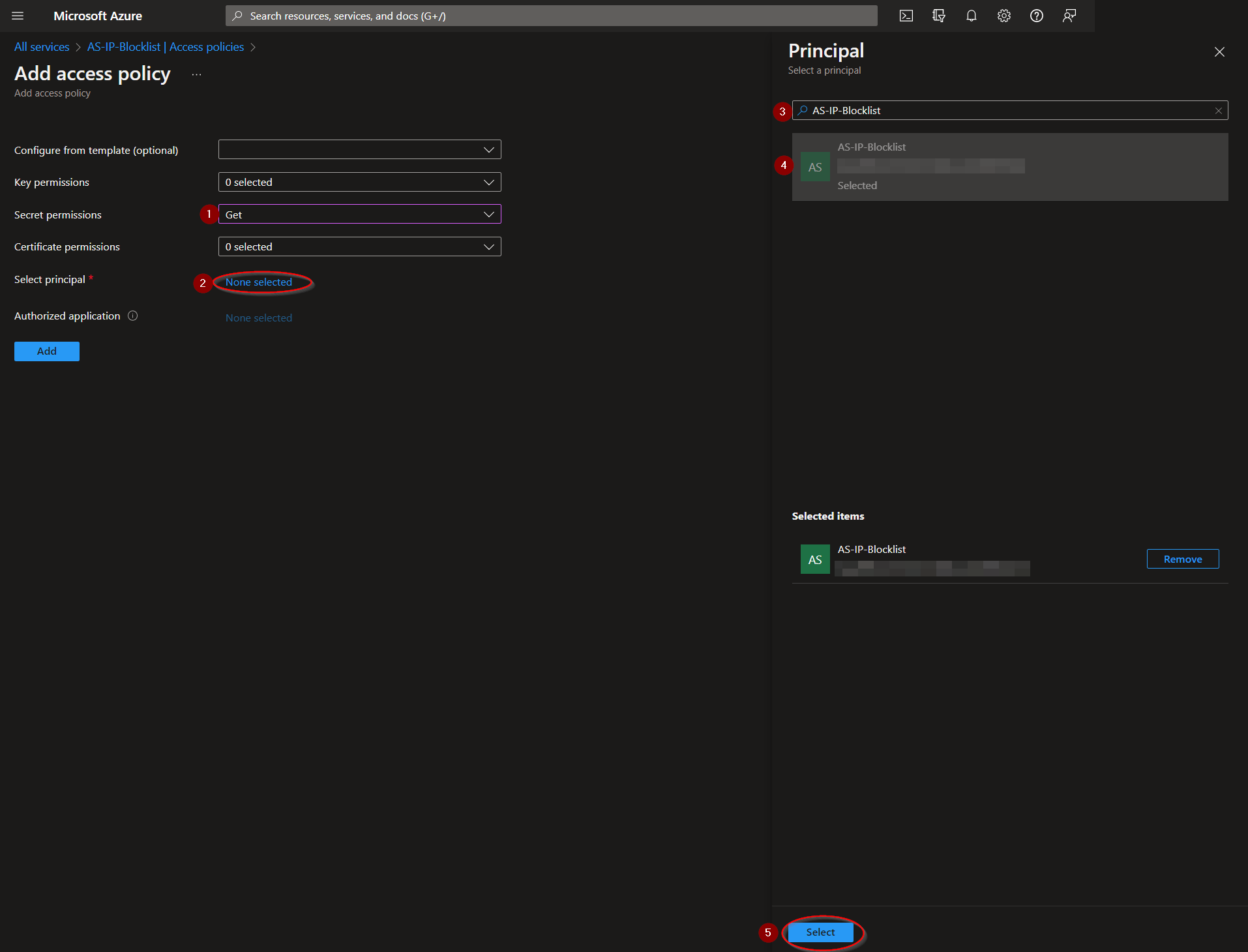Click the AS avatar in search result
1248x952 pixels.
815,167
